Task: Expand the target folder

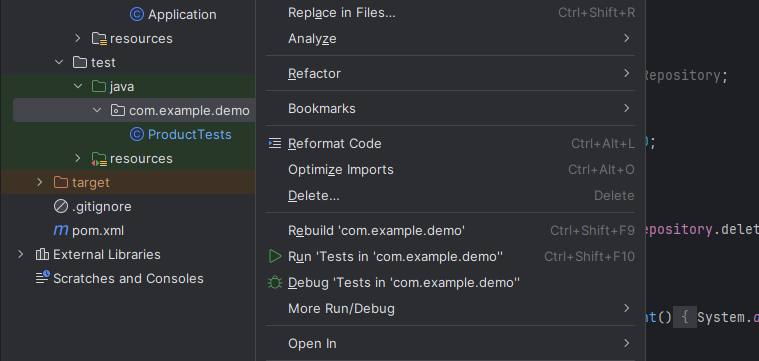Action: (40, 182)
